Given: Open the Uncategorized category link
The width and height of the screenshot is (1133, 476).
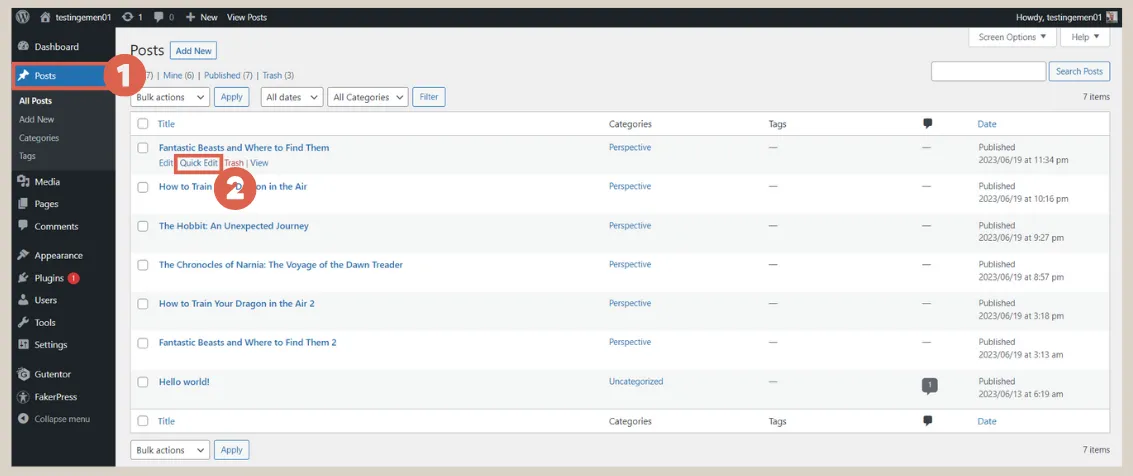Looking at the screenshot, I should coord(636,381).
